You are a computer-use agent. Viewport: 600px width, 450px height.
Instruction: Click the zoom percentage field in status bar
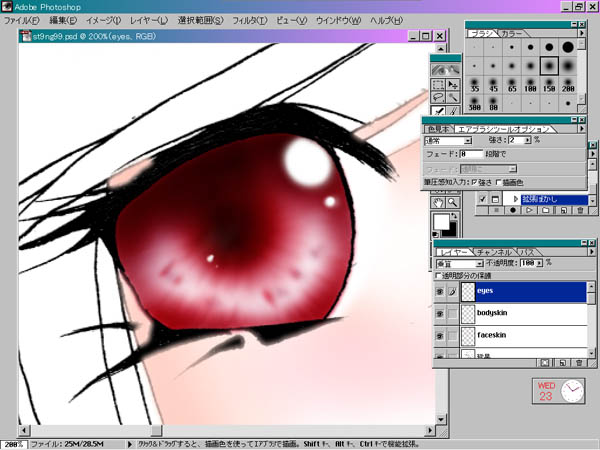click(14, 444)
